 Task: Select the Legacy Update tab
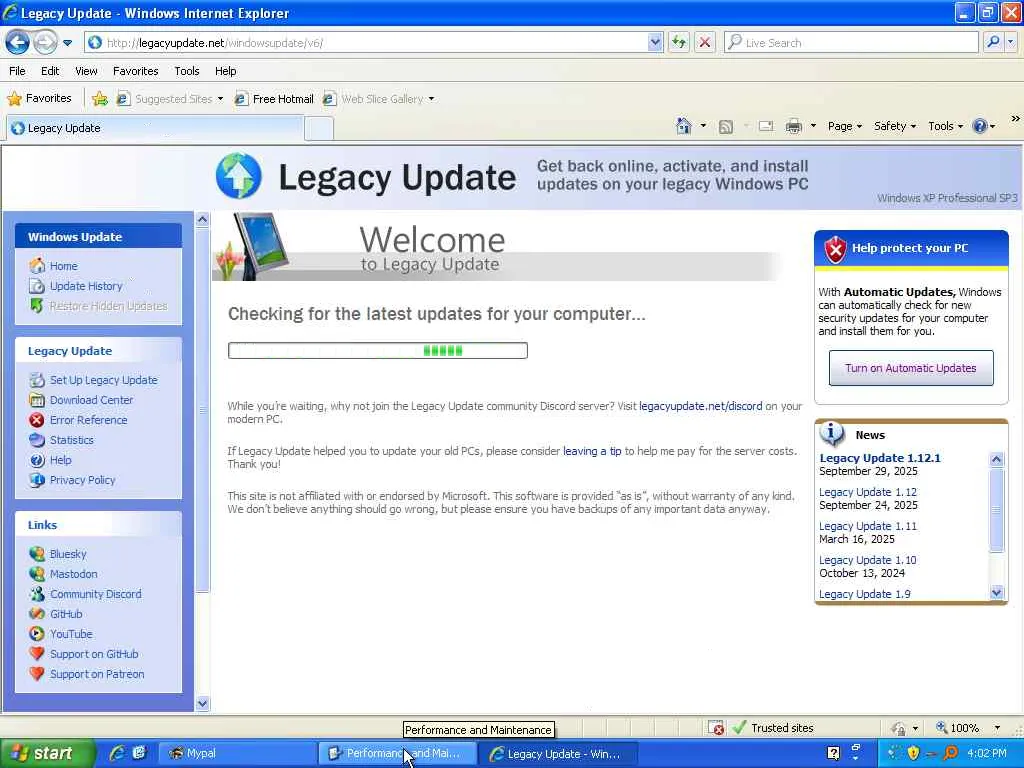(155, 128)
